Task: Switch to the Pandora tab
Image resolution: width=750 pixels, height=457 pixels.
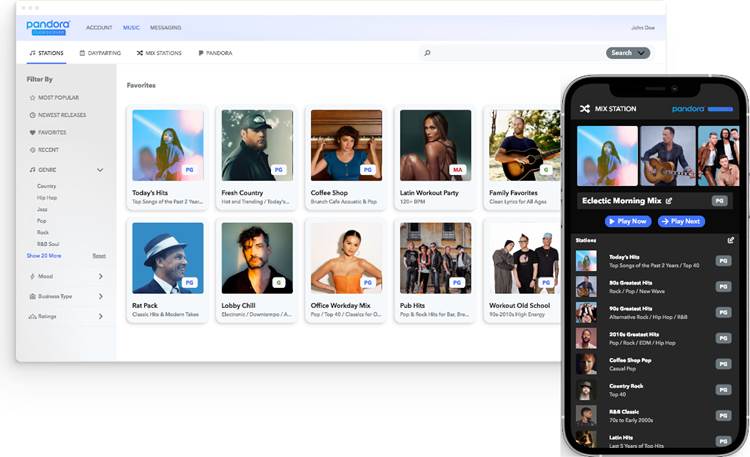Action: tap(215, 53)
